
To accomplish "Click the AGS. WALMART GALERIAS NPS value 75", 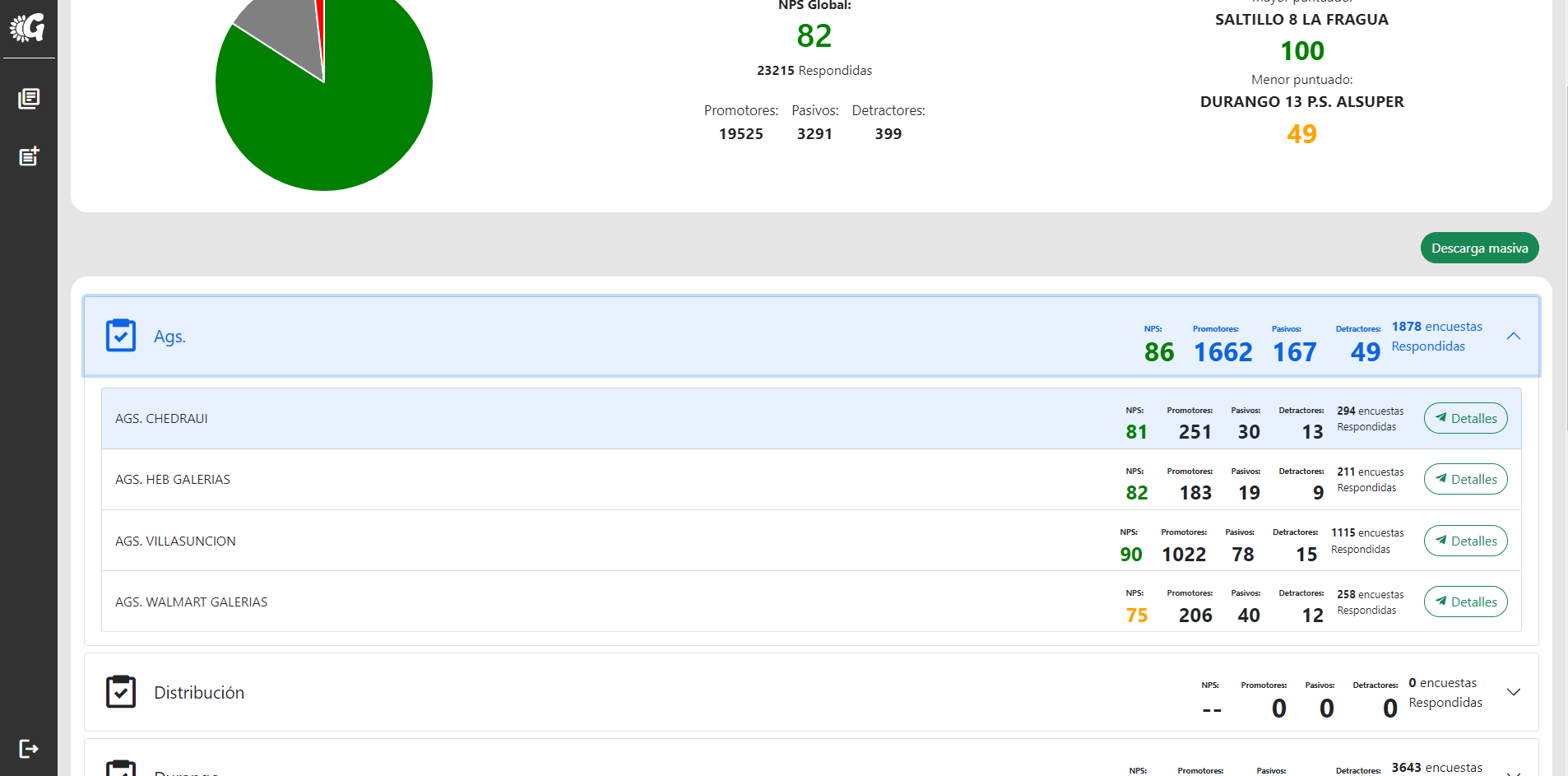I will pyautogui.click(x=1137, y=616).
